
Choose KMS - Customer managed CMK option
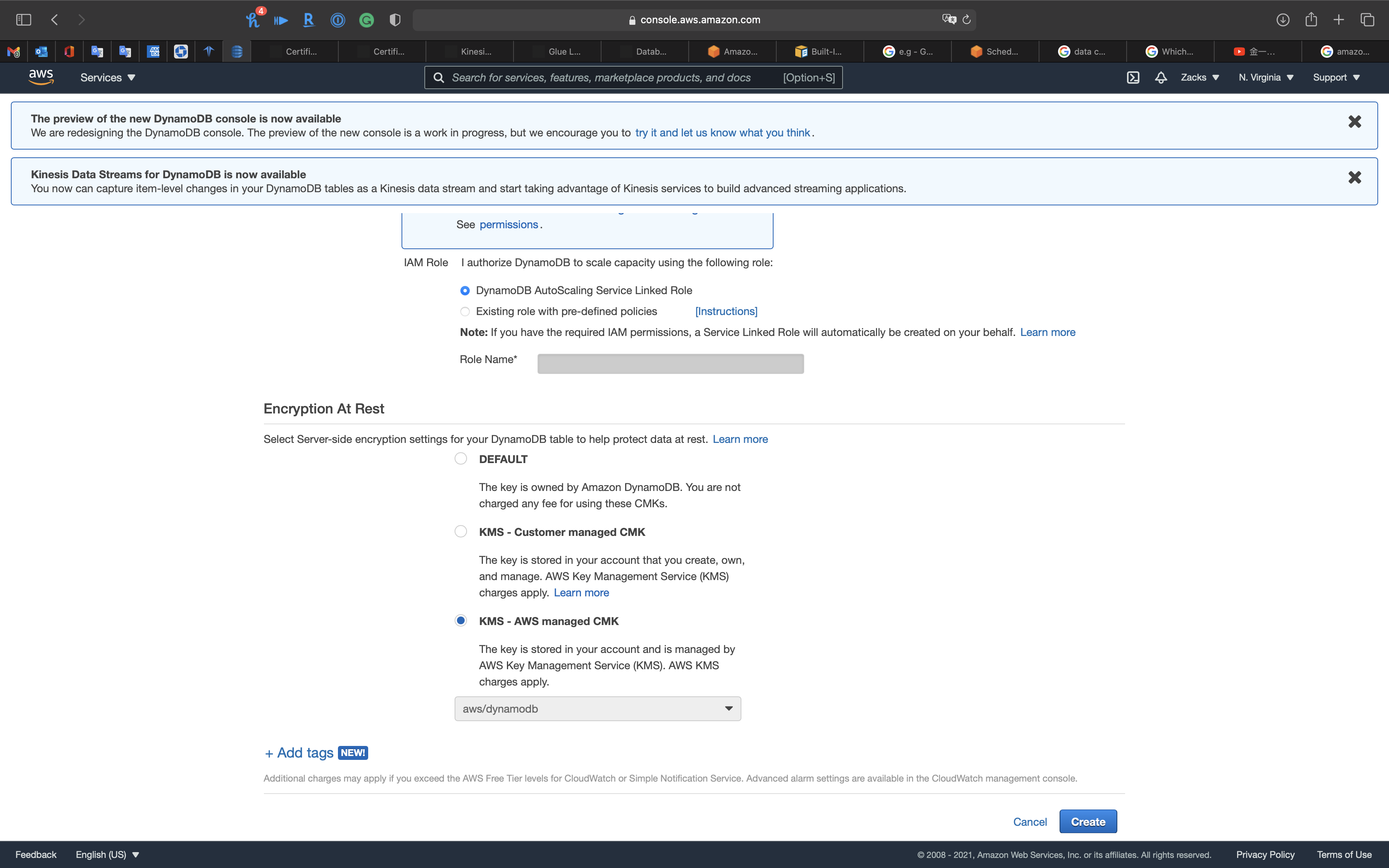(460, 532)
